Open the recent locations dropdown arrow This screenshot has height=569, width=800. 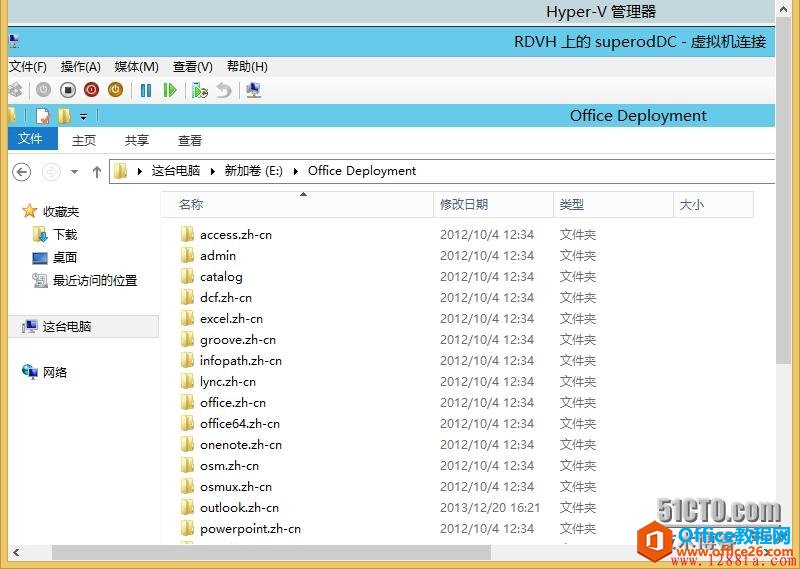click(74, 172)
